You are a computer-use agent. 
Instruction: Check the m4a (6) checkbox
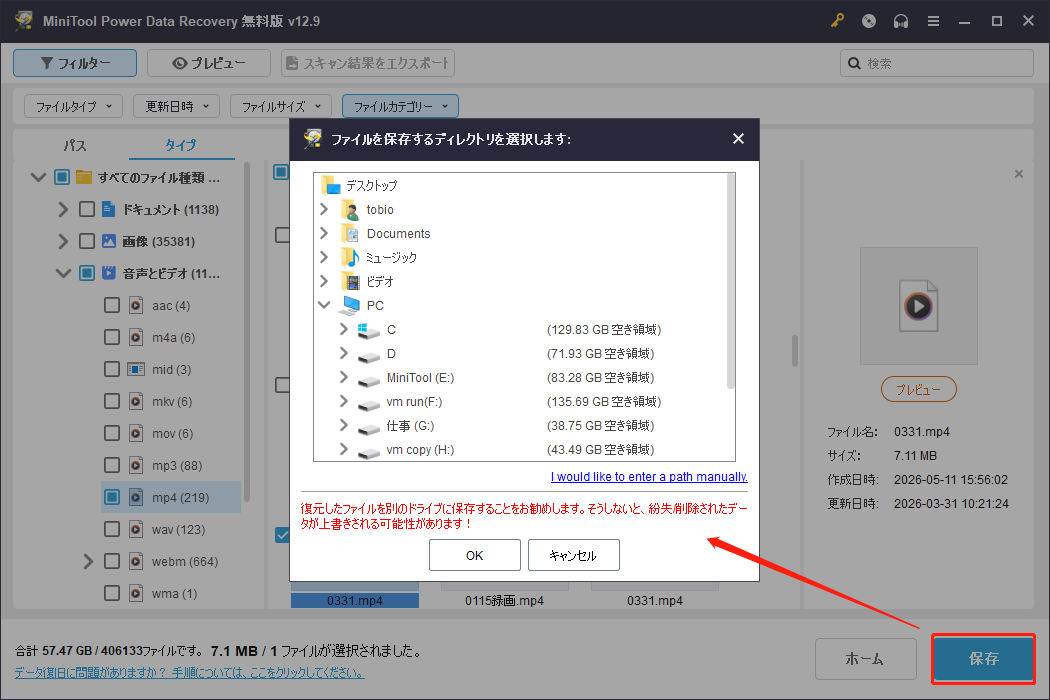[x=112, y=337]
